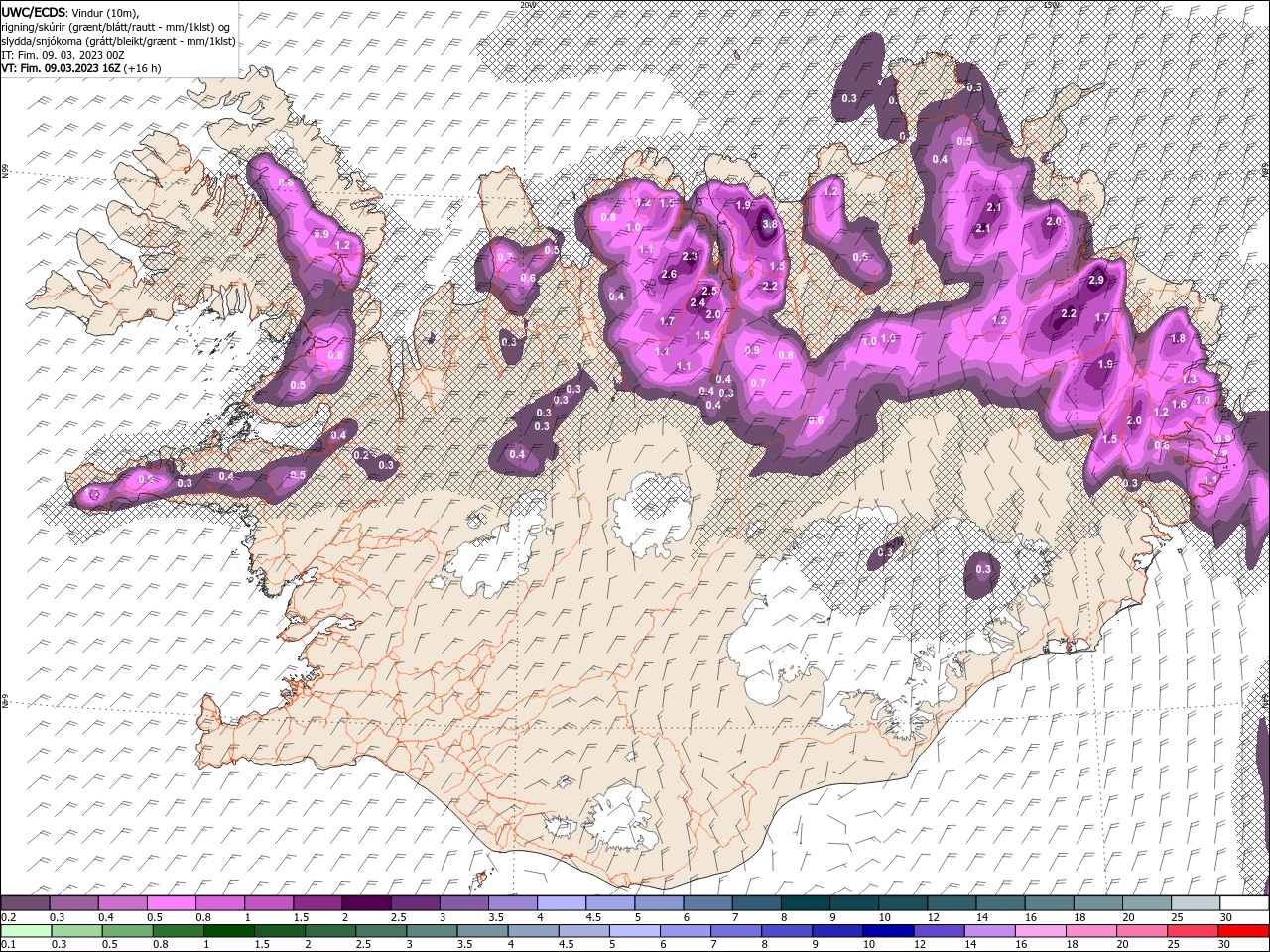Click the darkest purple snow swatch labelled 2
Image resolution: width=1270 pixels, height=952 pixels.
point(366,903)
